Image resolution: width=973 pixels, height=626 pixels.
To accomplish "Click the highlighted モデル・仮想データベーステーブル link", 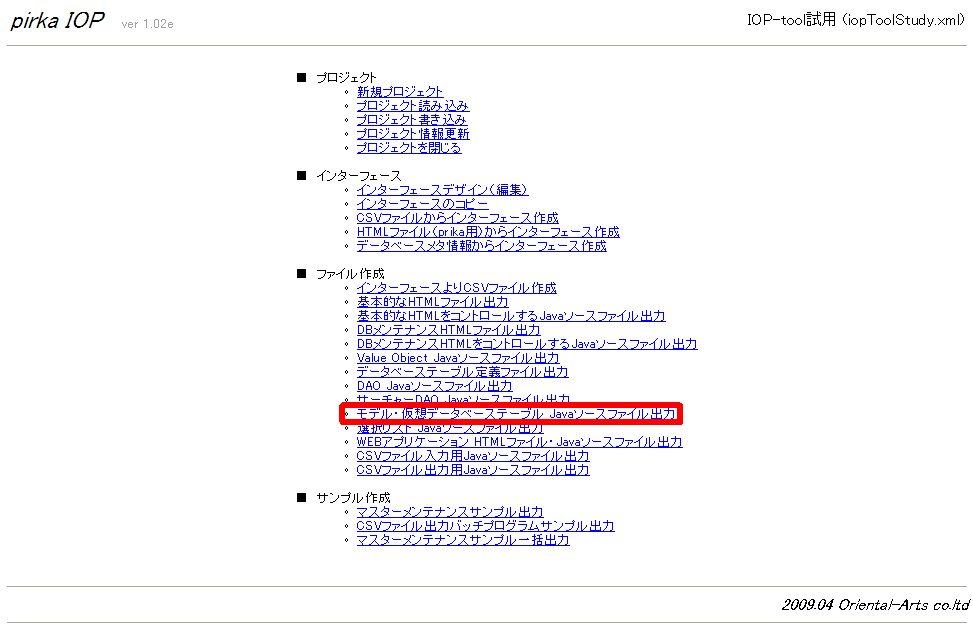I will pos(515,414).
